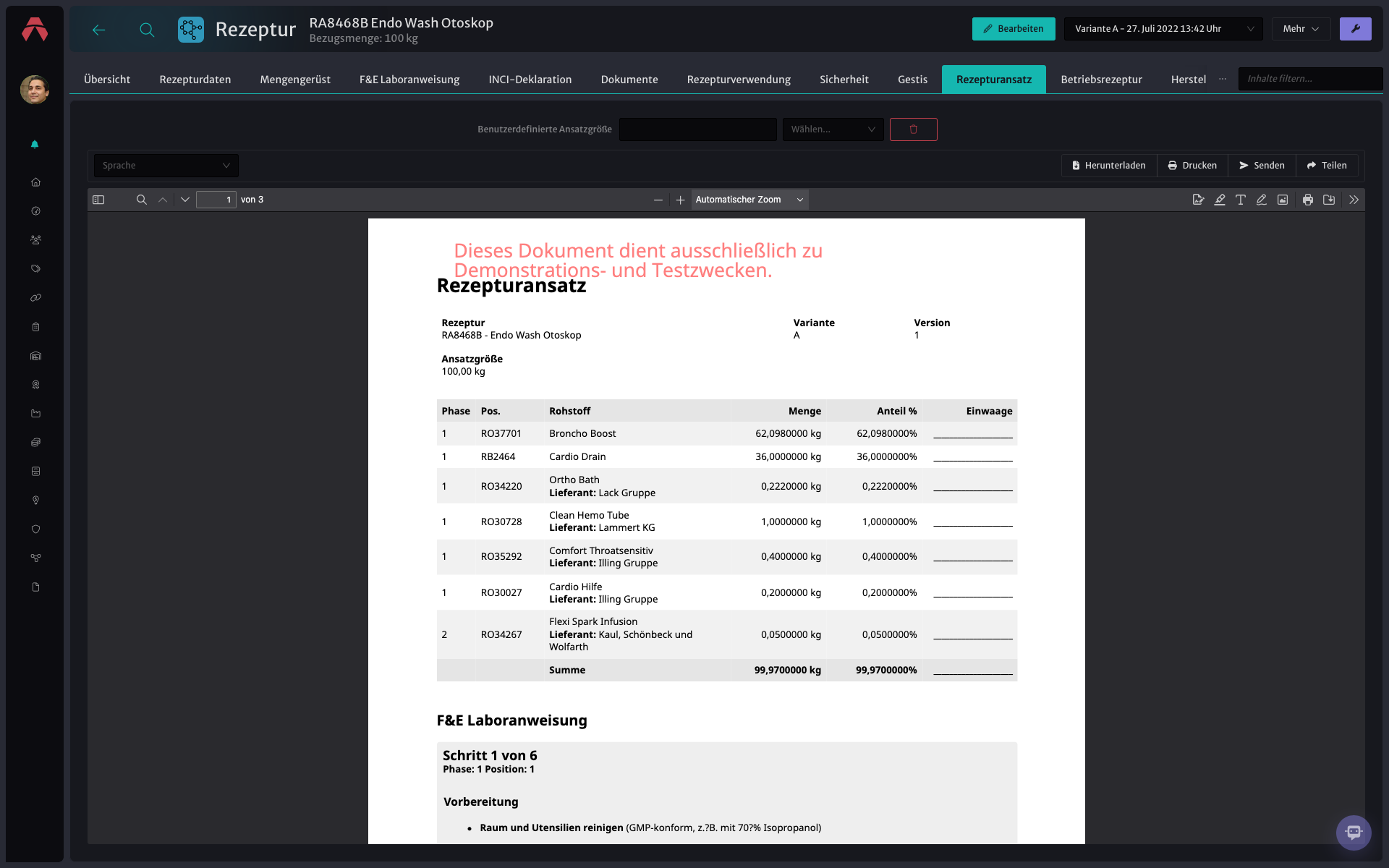The height and width of the screenshot is (868, 1389).
Task: Click the Drucken button
Action: click(x=1192, y=166)
